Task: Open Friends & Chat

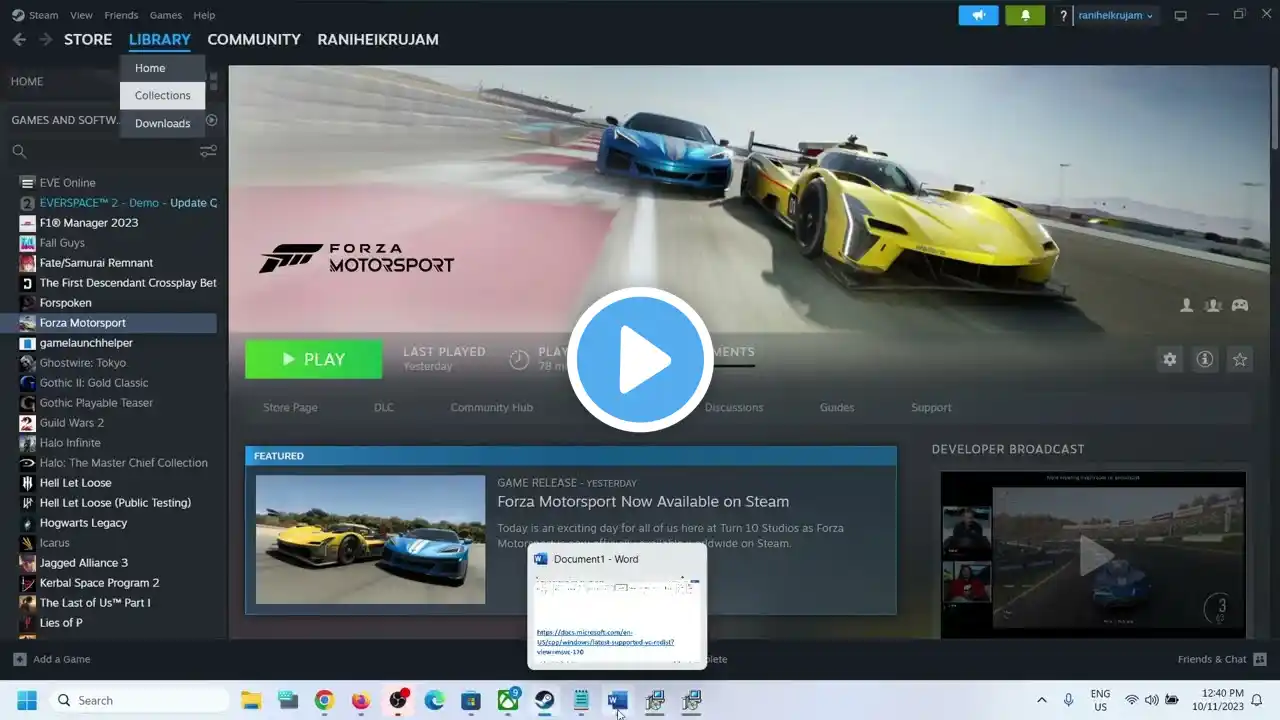Action: [1222, 659]
